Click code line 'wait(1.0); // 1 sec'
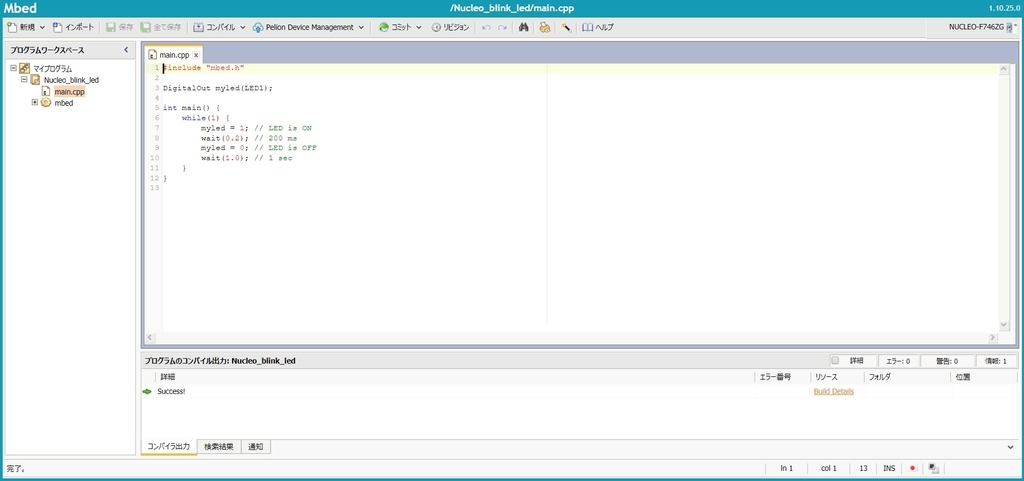The image size is (1024, 481). point(246,159)
